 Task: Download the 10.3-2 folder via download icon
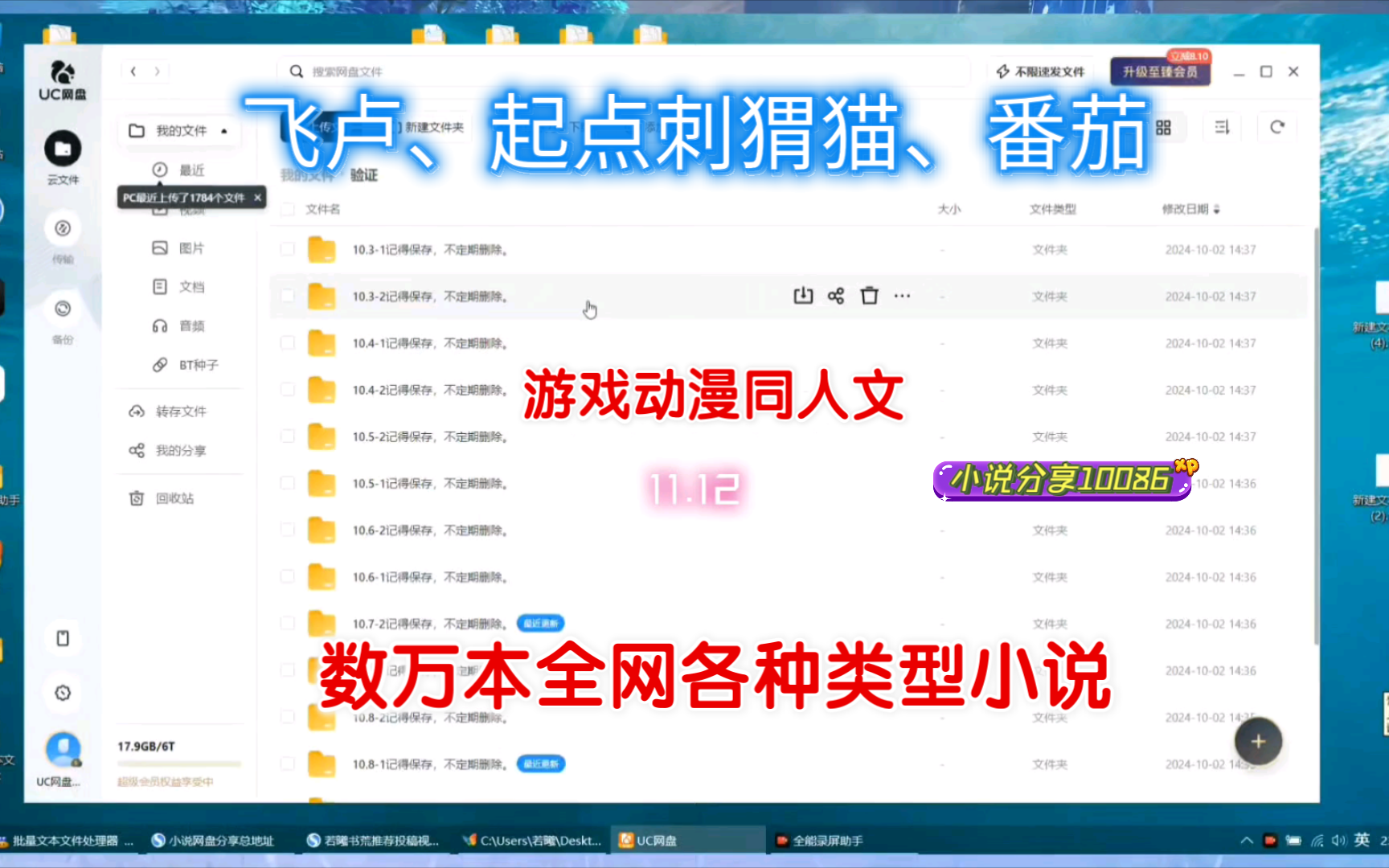803,296
